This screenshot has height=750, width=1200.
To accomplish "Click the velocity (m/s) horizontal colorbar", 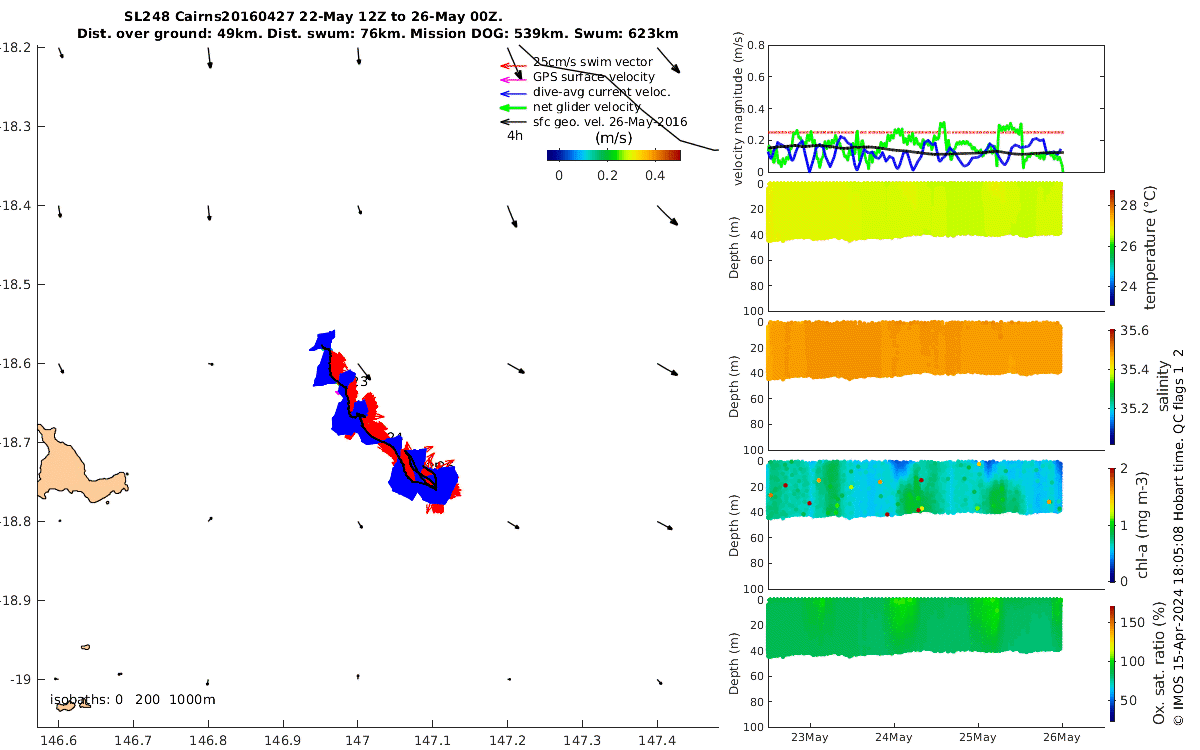I will (614, 155).
